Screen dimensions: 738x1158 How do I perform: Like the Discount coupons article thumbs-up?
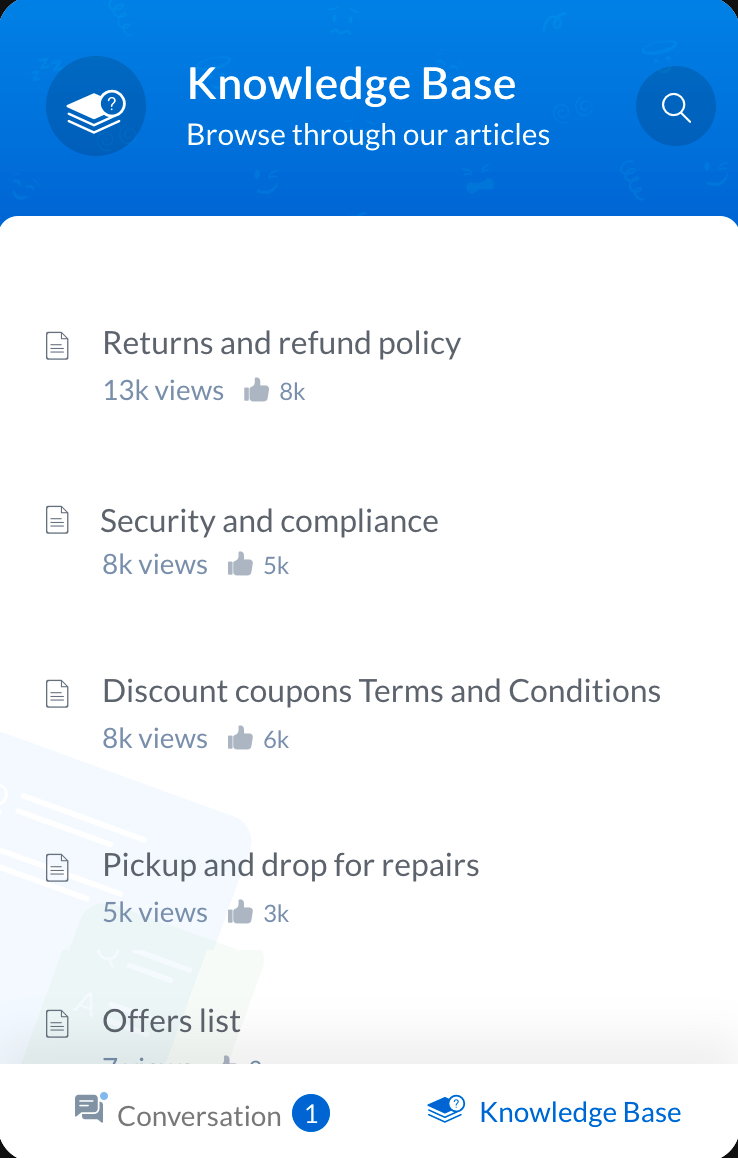(x=240, y=739)
